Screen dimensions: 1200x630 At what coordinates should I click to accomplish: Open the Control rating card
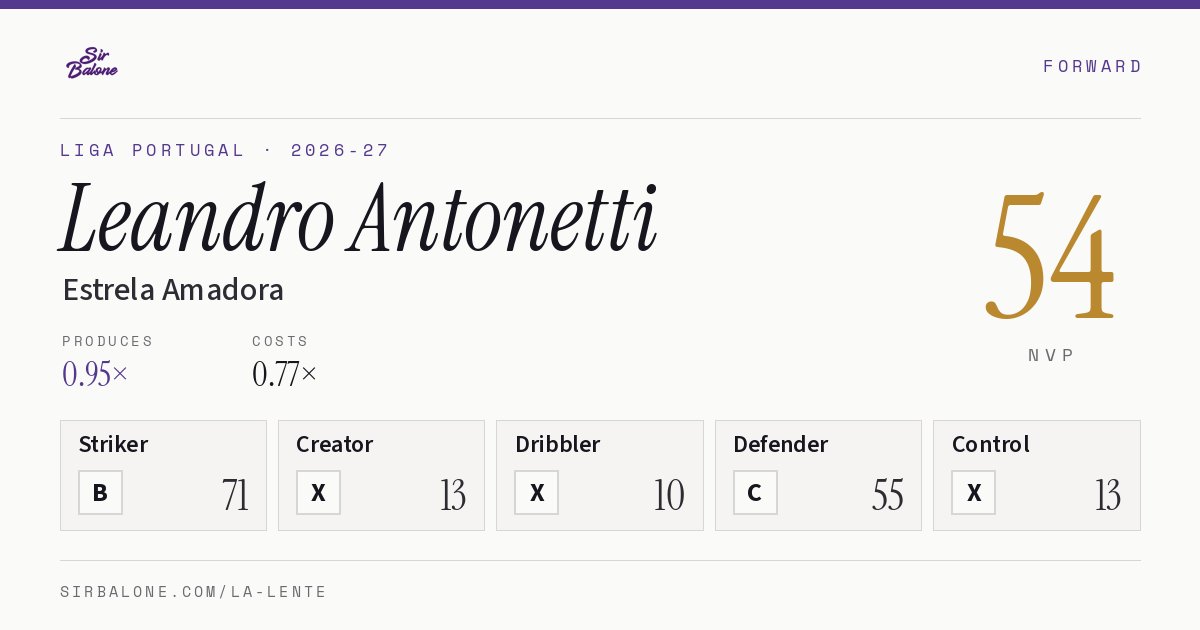(x=1037, y=475)
